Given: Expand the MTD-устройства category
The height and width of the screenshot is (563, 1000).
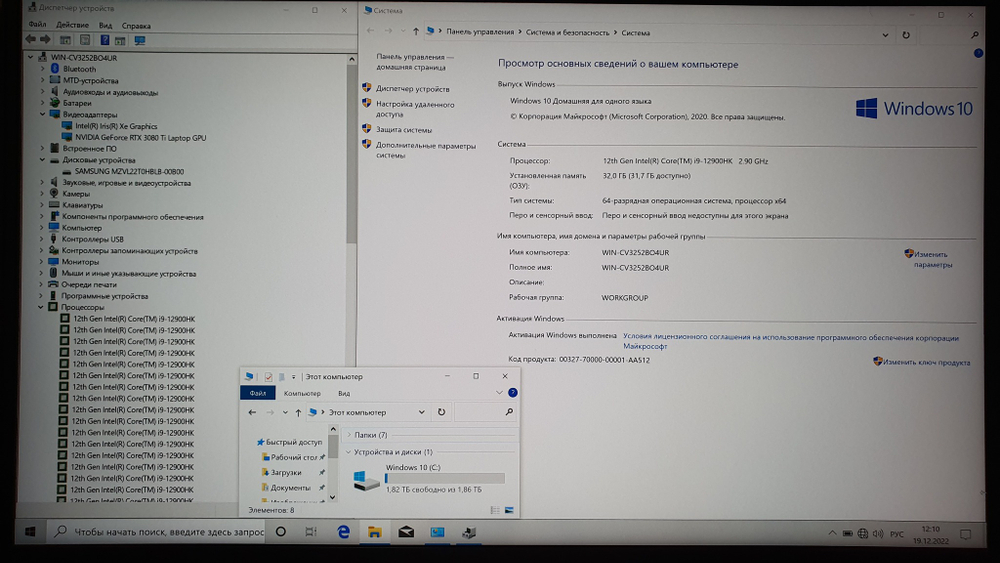Looking at the screenshot, I should [43, 80].
